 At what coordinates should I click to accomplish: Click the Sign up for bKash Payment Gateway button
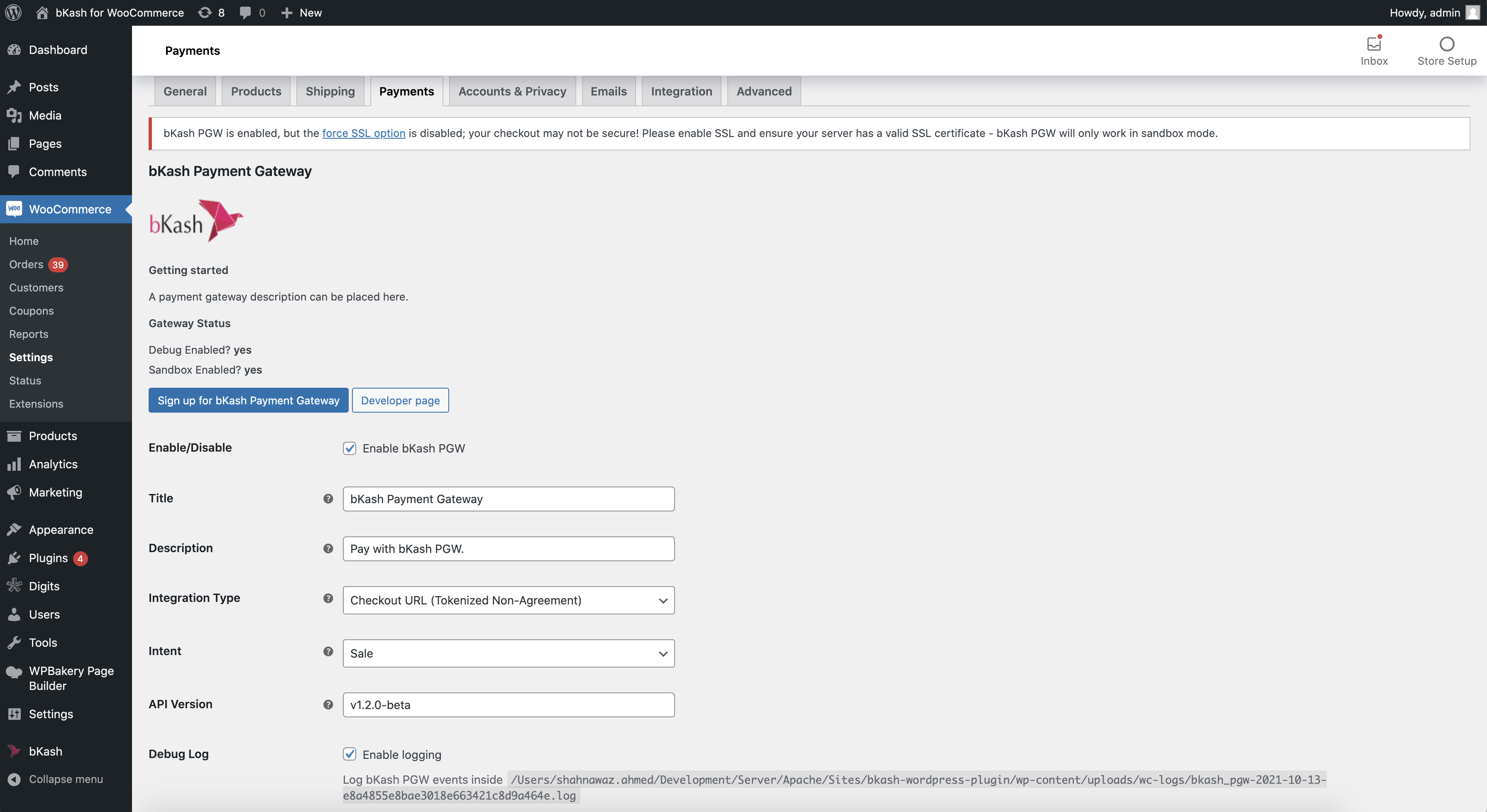point(248,399)
